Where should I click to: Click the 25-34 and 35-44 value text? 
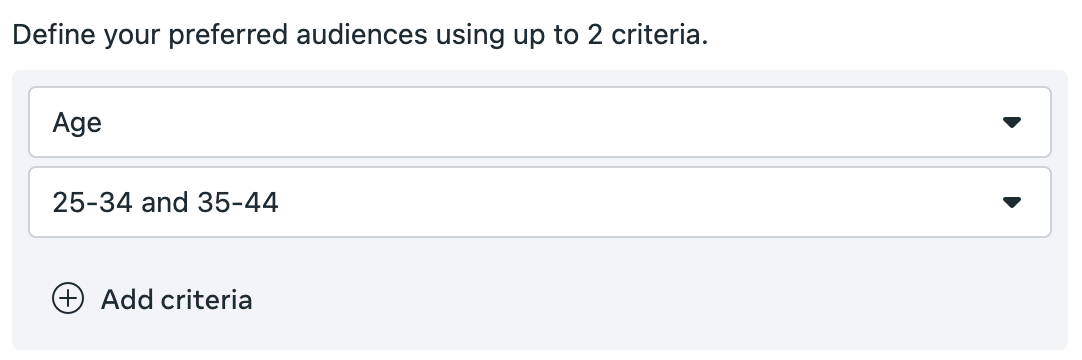pos(166,202)
